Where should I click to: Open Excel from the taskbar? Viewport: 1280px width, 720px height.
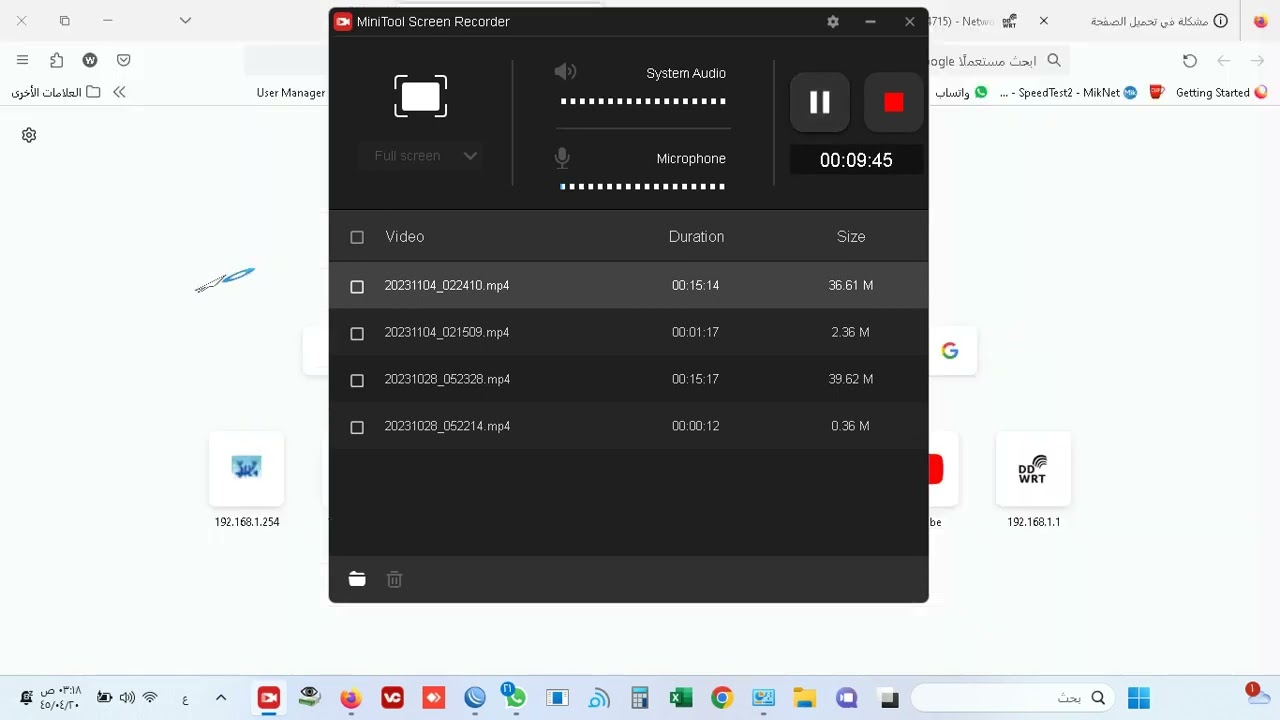tap(681, 698)
